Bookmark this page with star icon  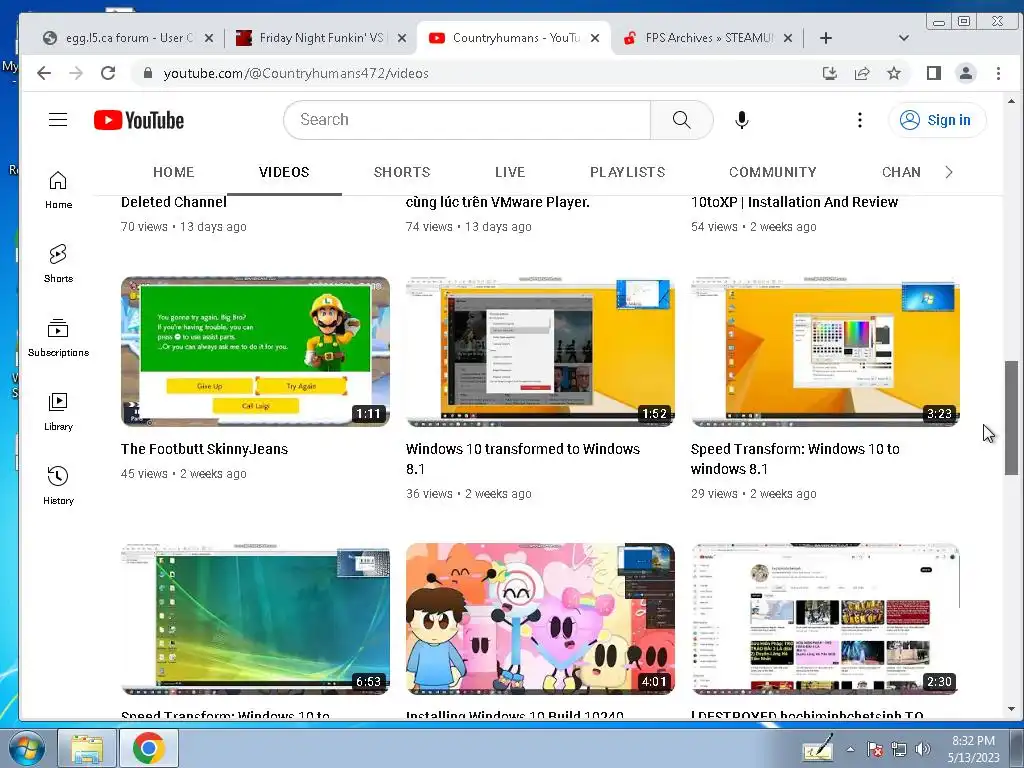[894, 73]
